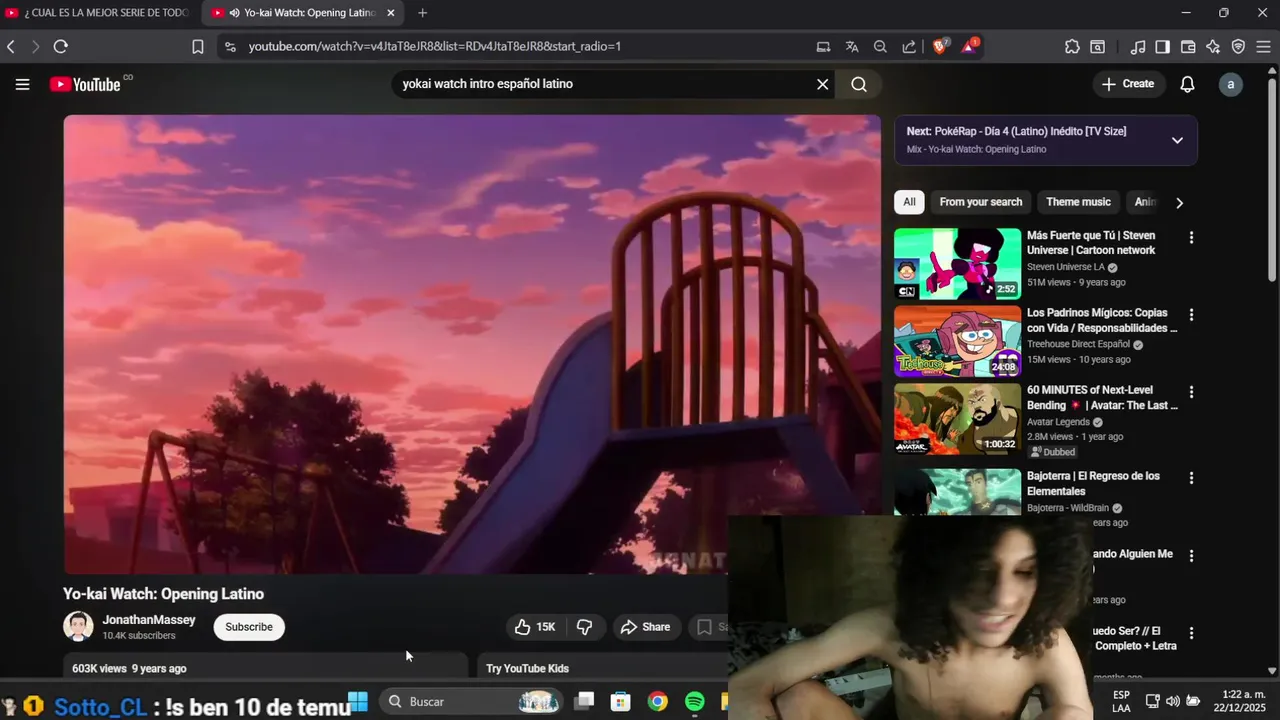This screenshot has height=720, width=1280.
Task: Open Microsoft Store from taskbar
Action: 621,701
